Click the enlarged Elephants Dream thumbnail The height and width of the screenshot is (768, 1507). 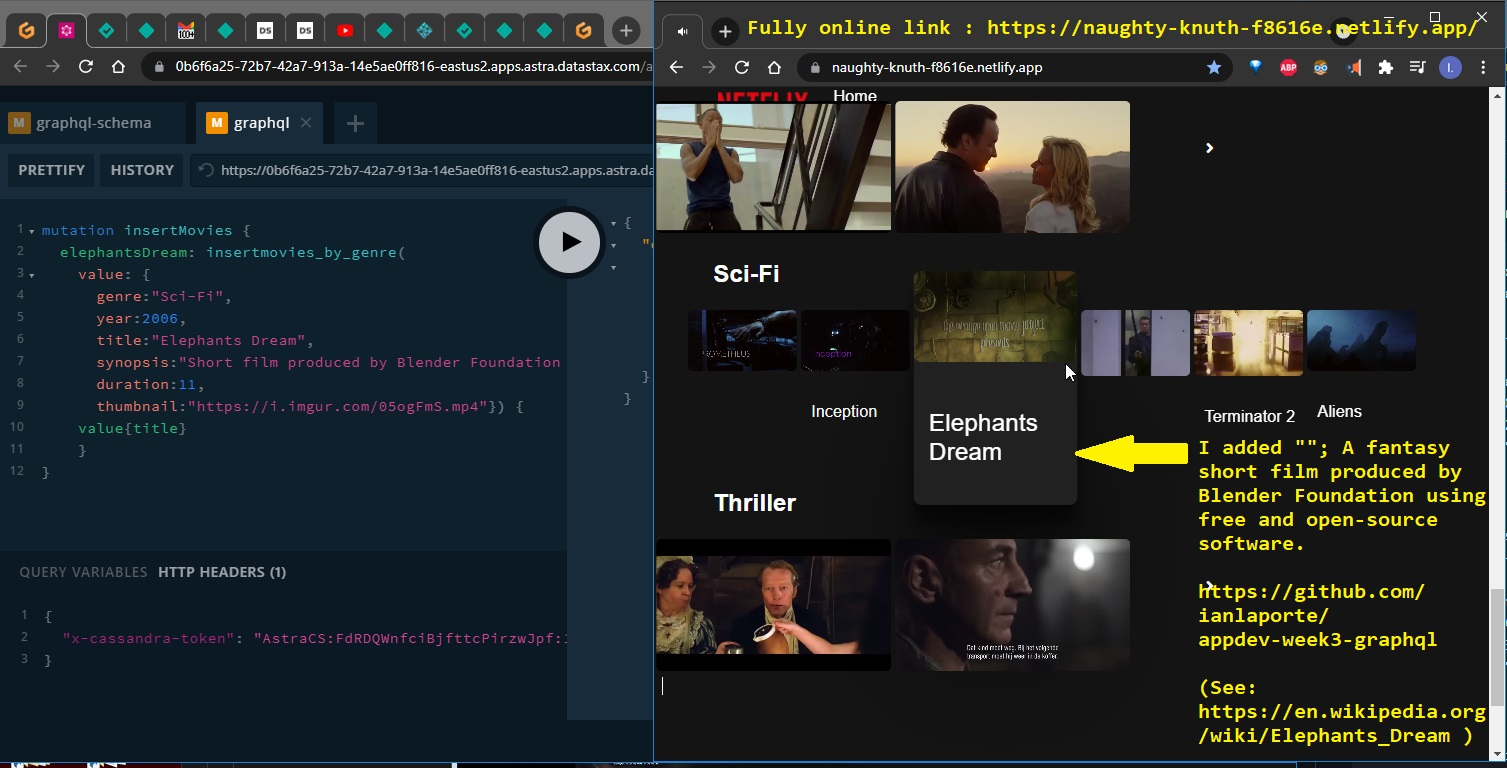(995, 316)
